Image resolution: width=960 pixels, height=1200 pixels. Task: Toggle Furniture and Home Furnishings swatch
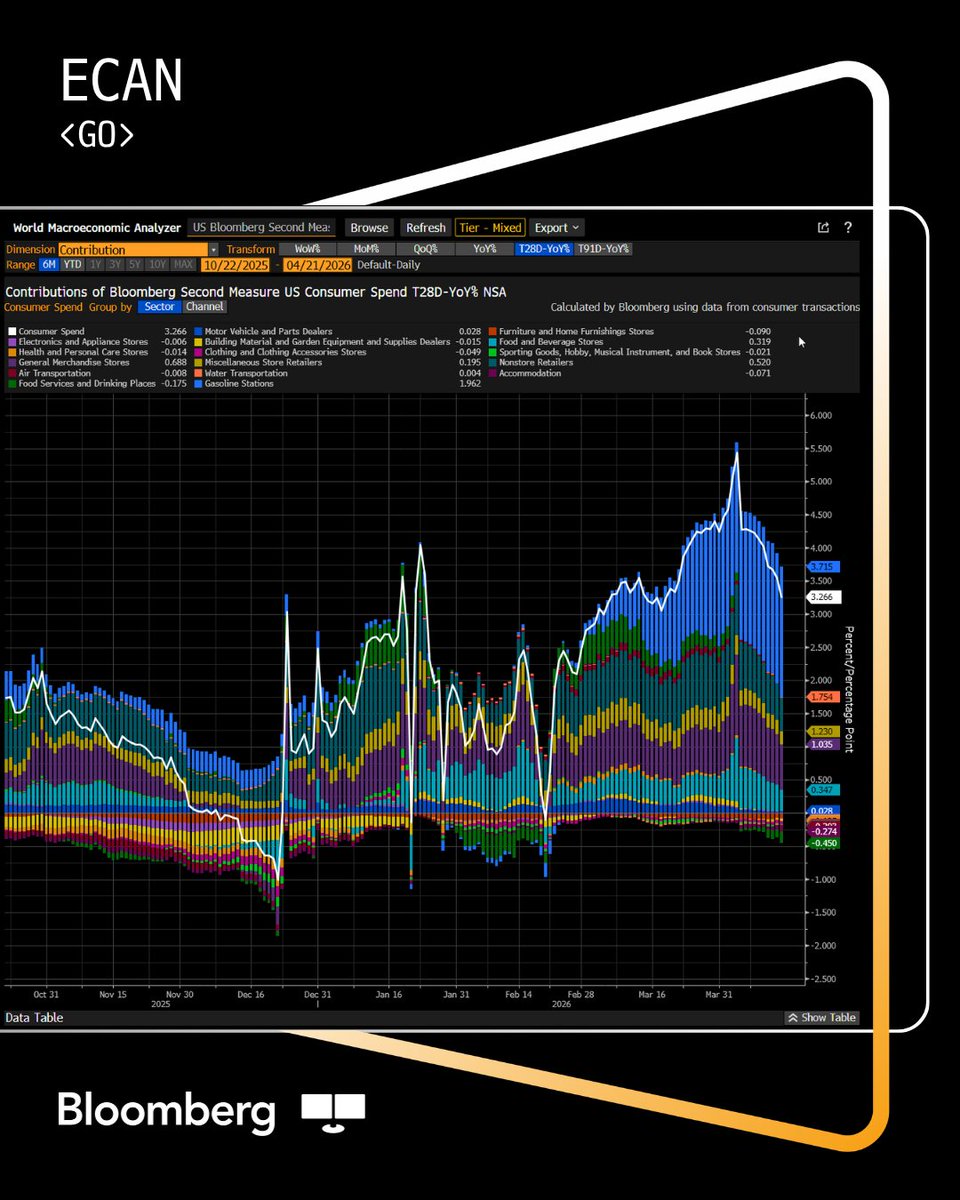tap(492, 331)
